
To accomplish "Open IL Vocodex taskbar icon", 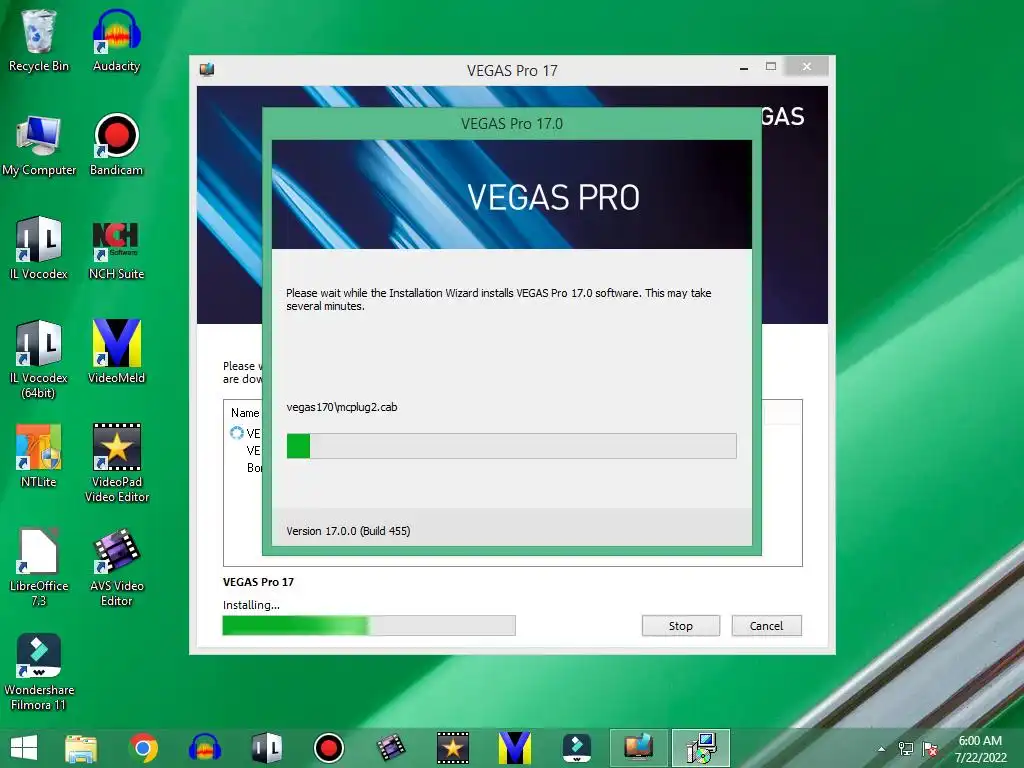I will tap(266, 748).
